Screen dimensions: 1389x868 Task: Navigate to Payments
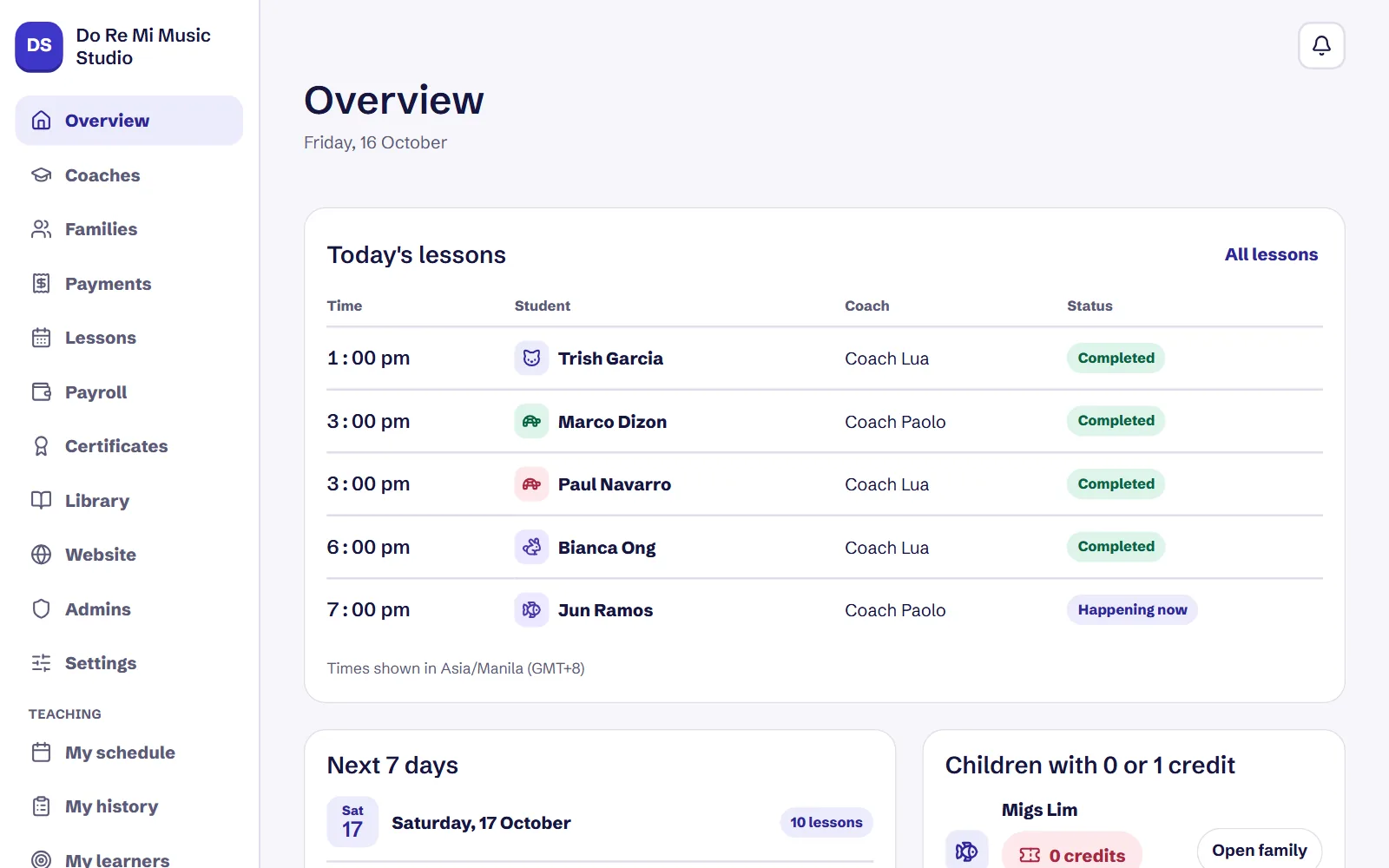click(129, 284)
